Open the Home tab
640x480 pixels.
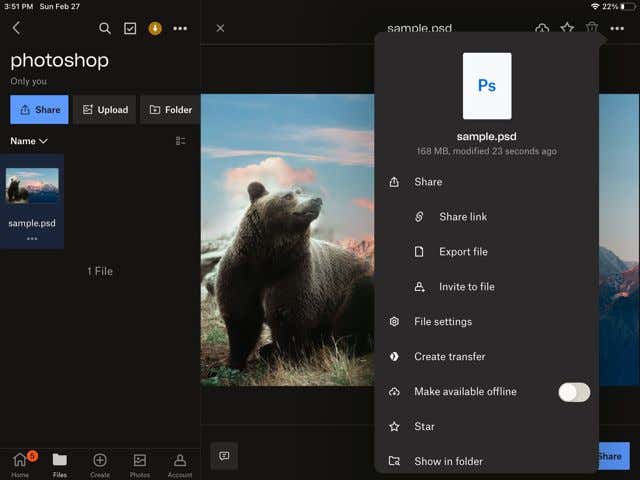pos(20,463)
